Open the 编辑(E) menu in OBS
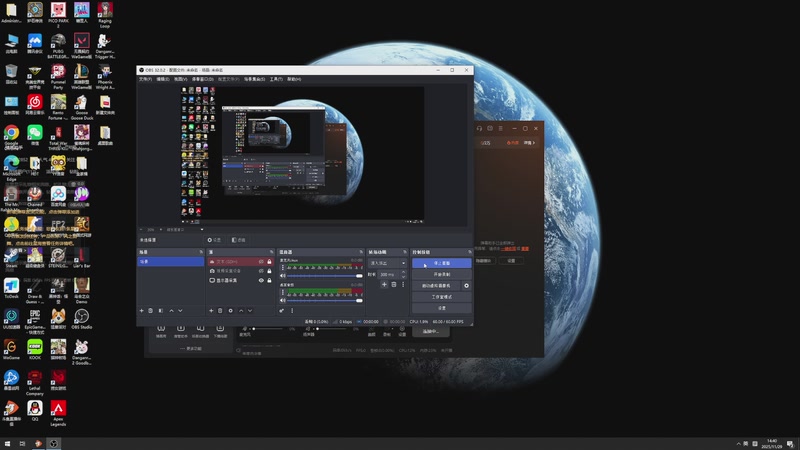Viewport: 800px width, 450px height. [x=163, y=79]
